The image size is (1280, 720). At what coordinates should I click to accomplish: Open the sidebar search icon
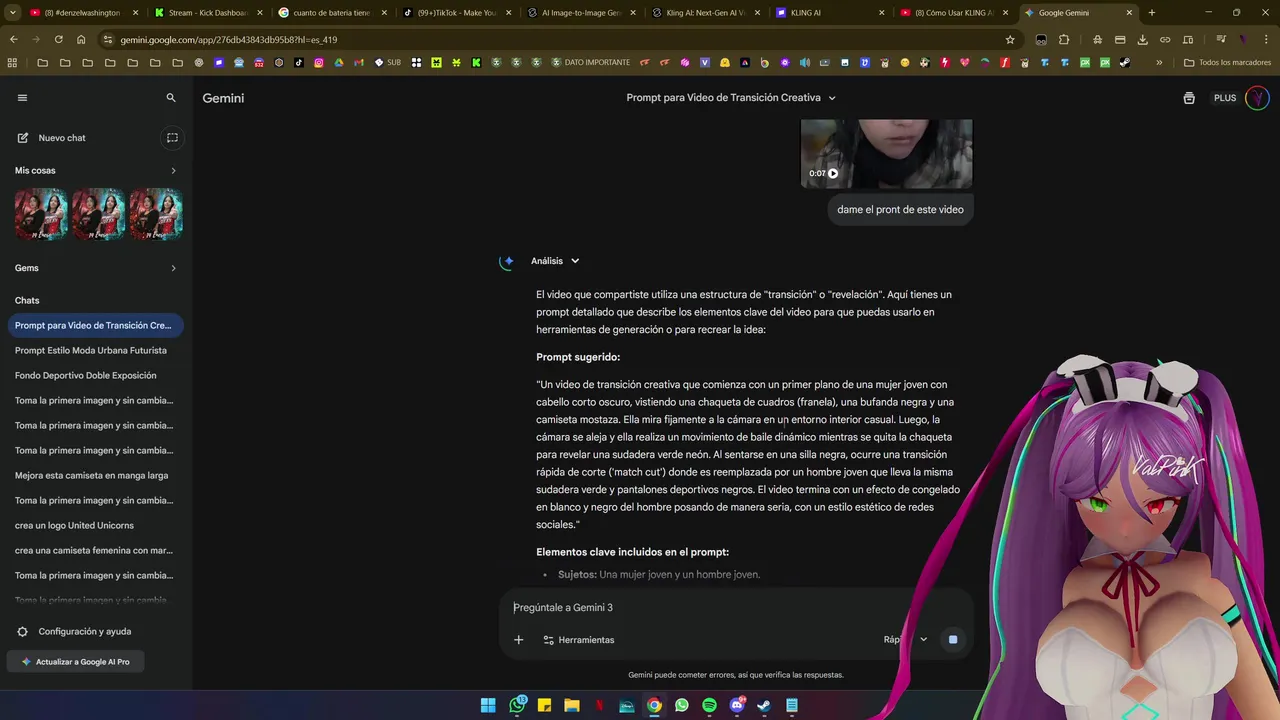(x=171, y=98)
